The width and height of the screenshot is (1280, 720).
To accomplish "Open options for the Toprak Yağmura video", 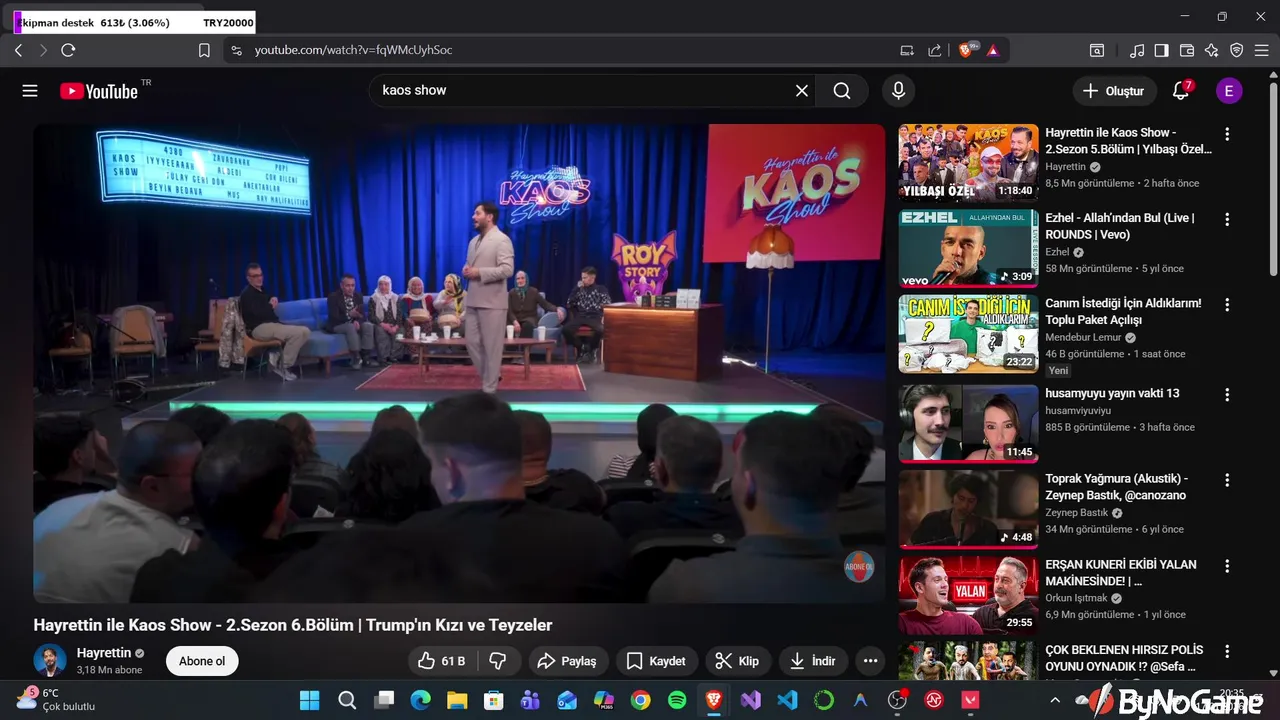I will [x=1227, y=480].
